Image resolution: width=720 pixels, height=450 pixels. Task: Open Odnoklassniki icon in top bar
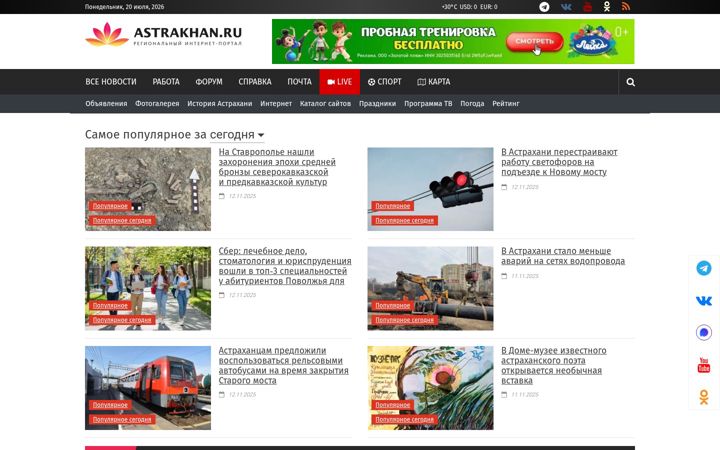click(x=607, y=7)
